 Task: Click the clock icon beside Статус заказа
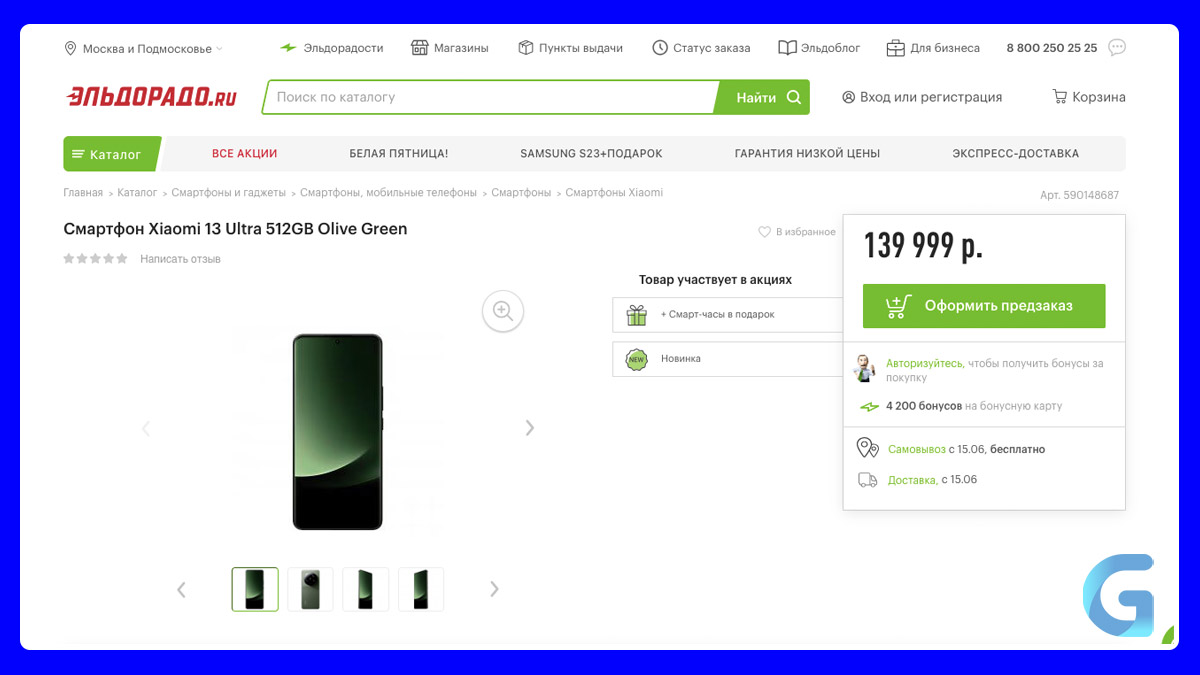[660, 48]
